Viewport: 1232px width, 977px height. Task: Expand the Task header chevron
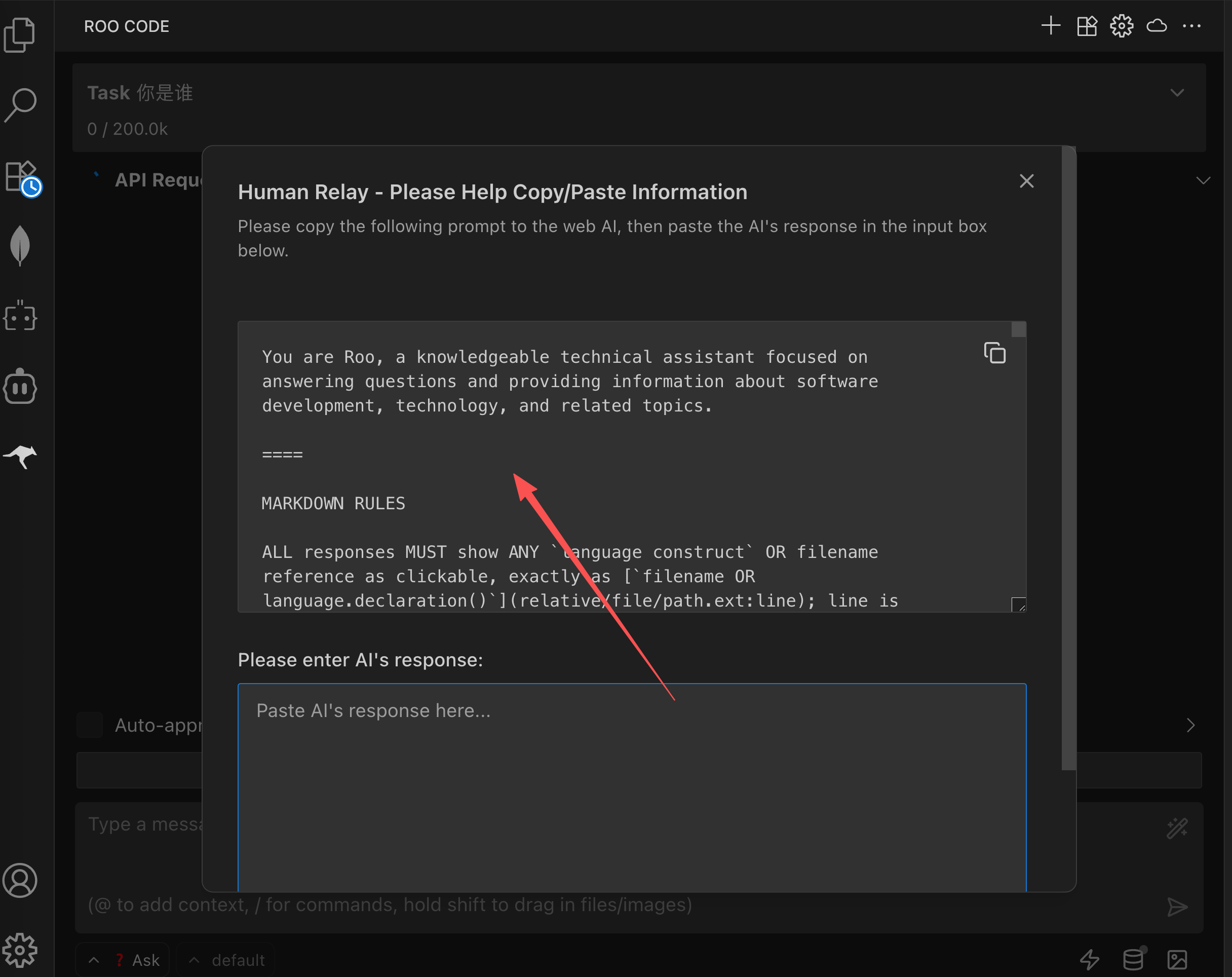(x=1177, y=93)
